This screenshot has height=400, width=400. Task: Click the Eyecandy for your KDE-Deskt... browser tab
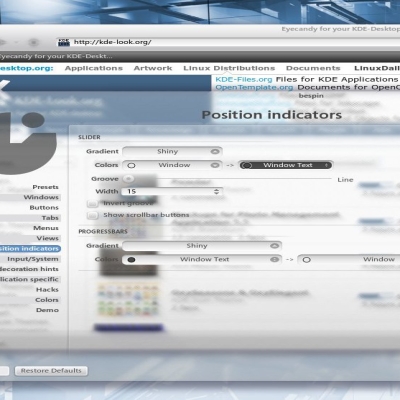(56, 56)
